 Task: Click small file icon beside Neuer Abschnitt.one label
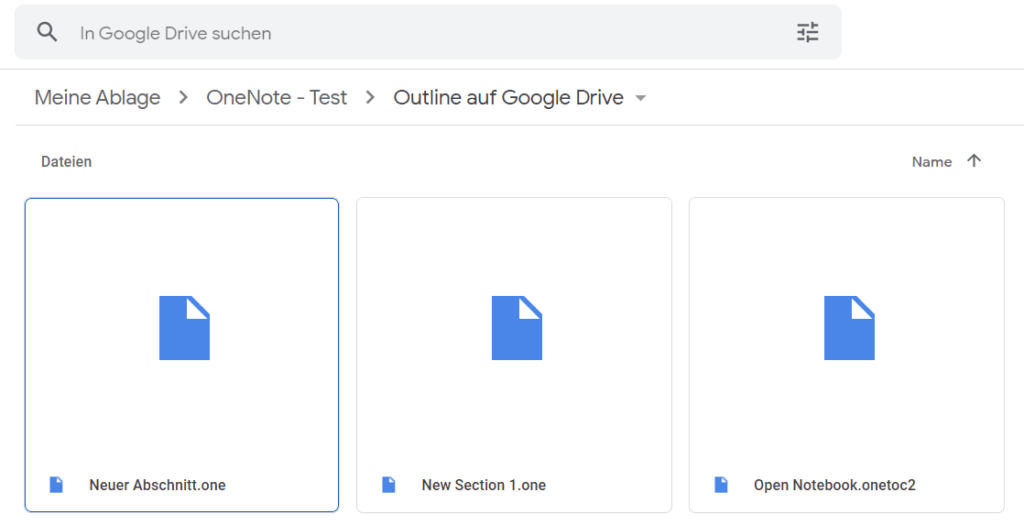pyautogui.click(x=56, y=485)
